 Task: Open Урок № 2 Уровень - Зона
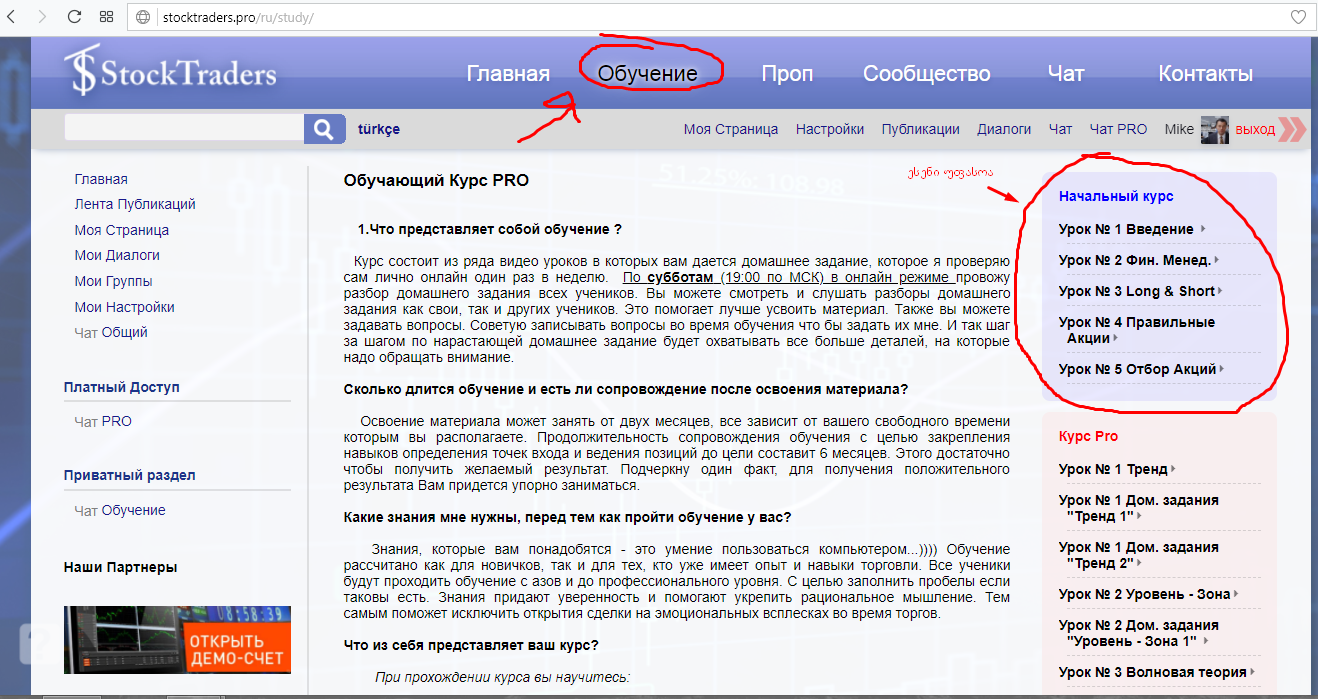point(1144,594)
